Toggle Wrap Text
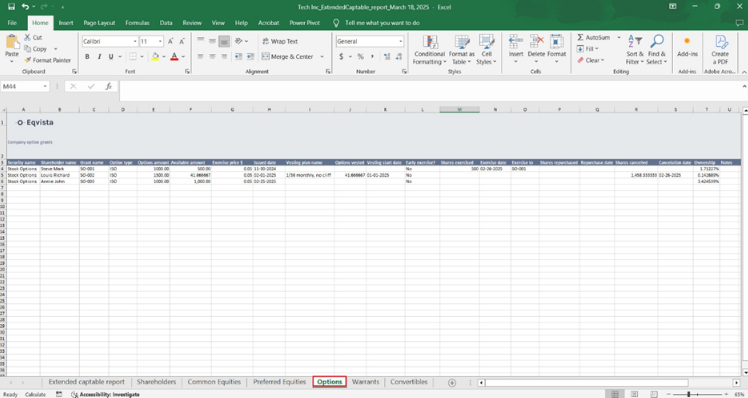Image resolution: width=748 pixels, height=398 pixels. [280, 42]
